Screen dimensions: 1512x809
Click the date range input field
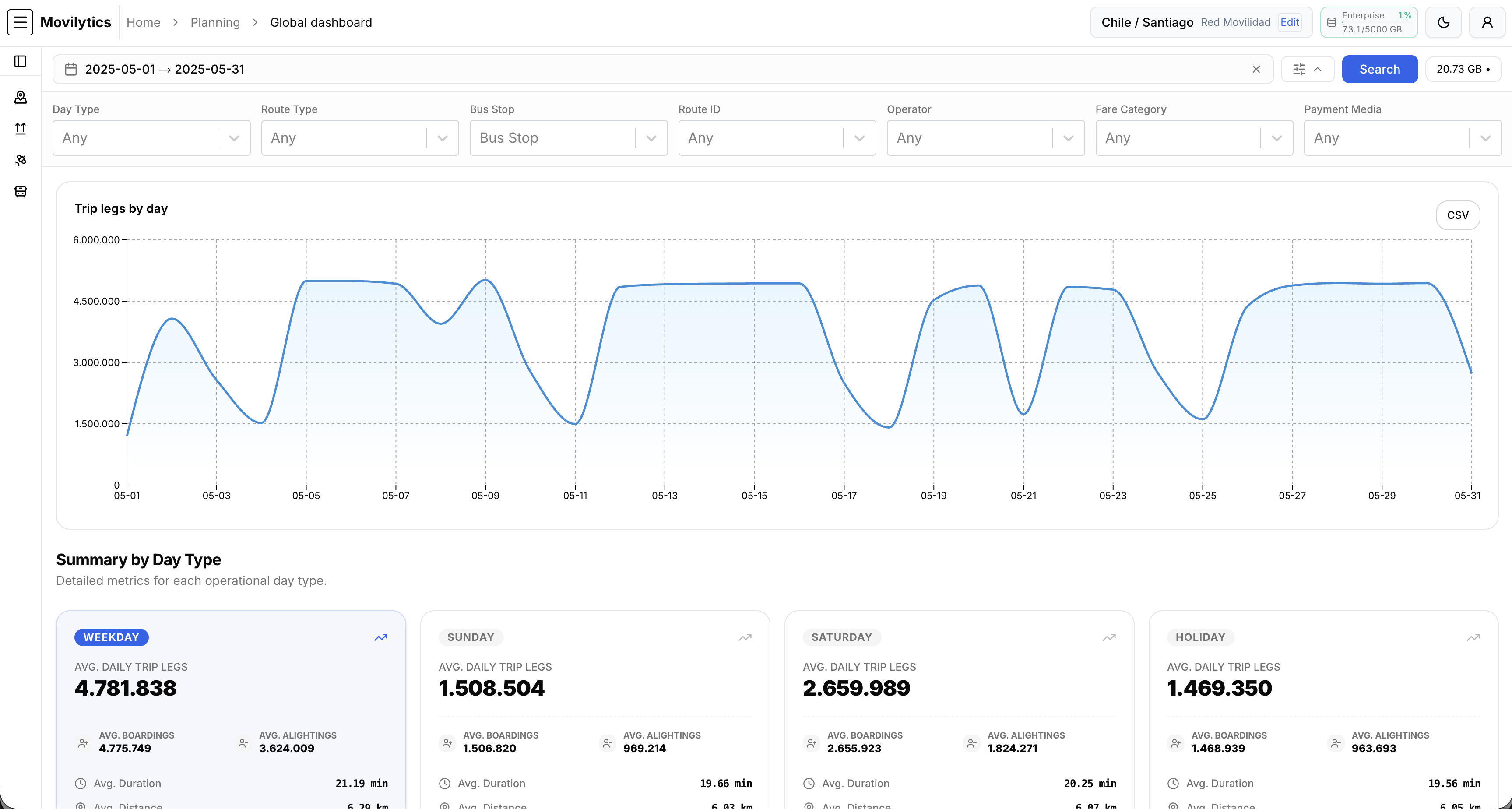[x=663, y=69]
